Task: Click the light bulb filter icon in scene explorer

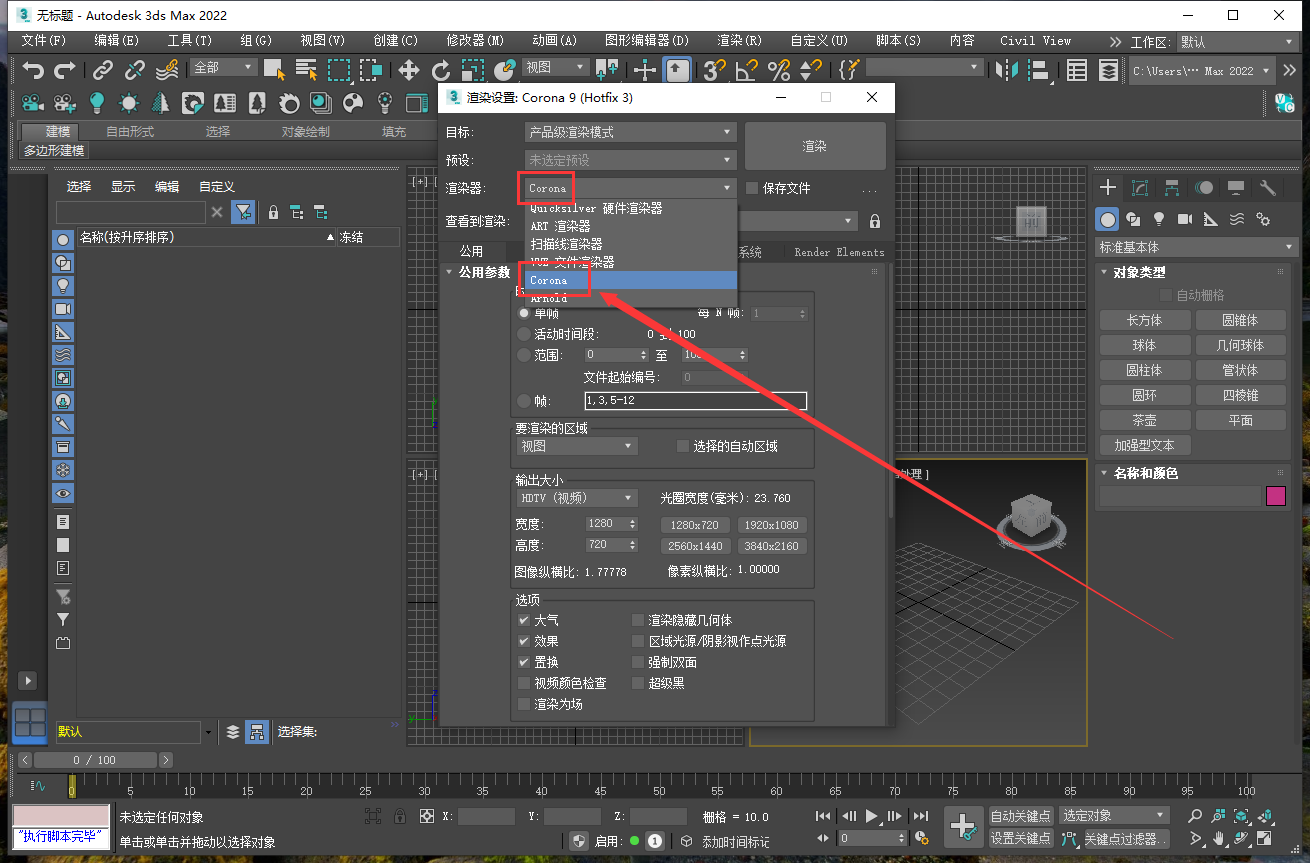Action: [x=62, y=284]
